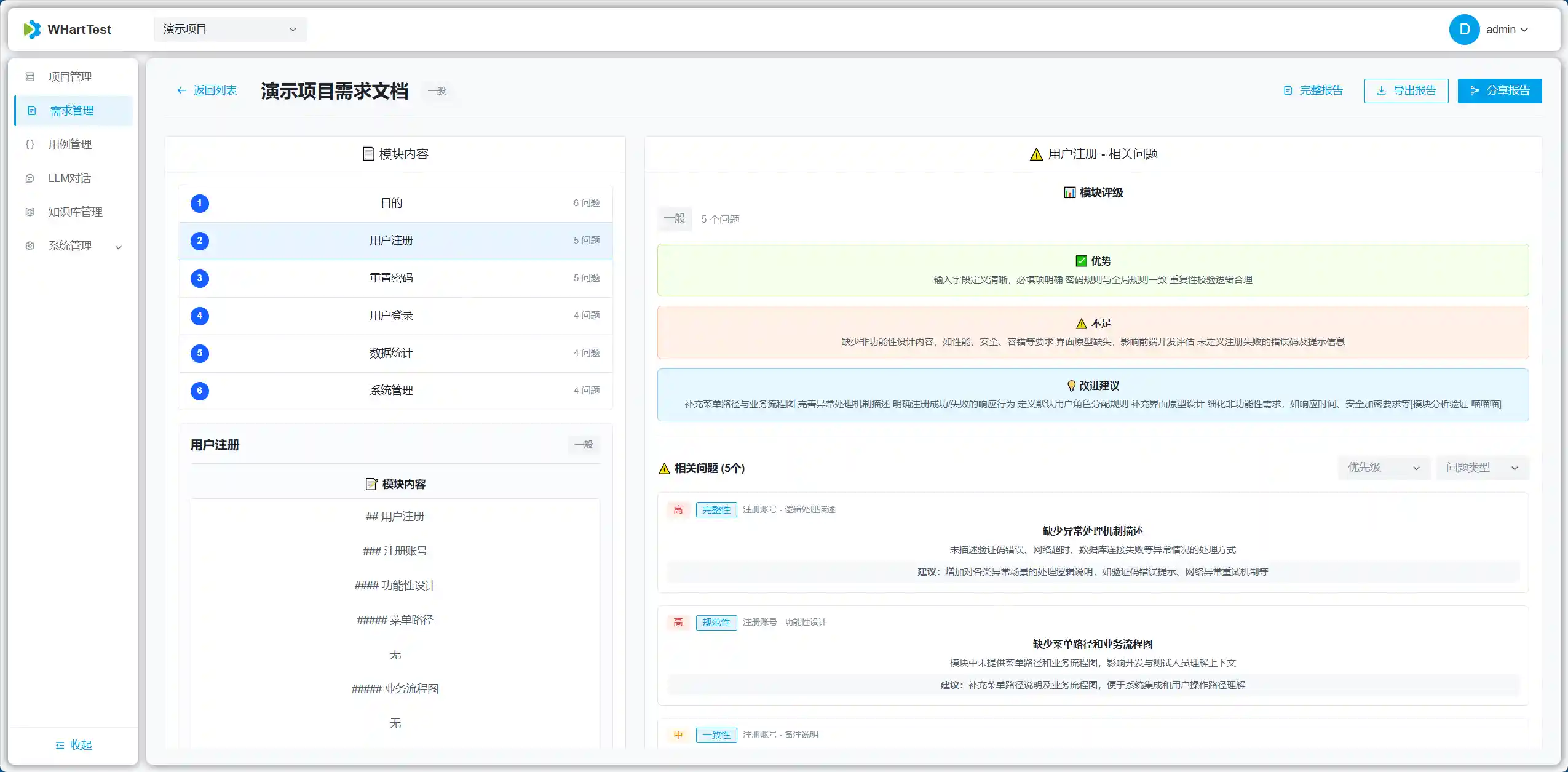The width and height of the screenshot is (1568, 772).
Task: Open the 问题类型 filter dropdown
Action: 1482,468
